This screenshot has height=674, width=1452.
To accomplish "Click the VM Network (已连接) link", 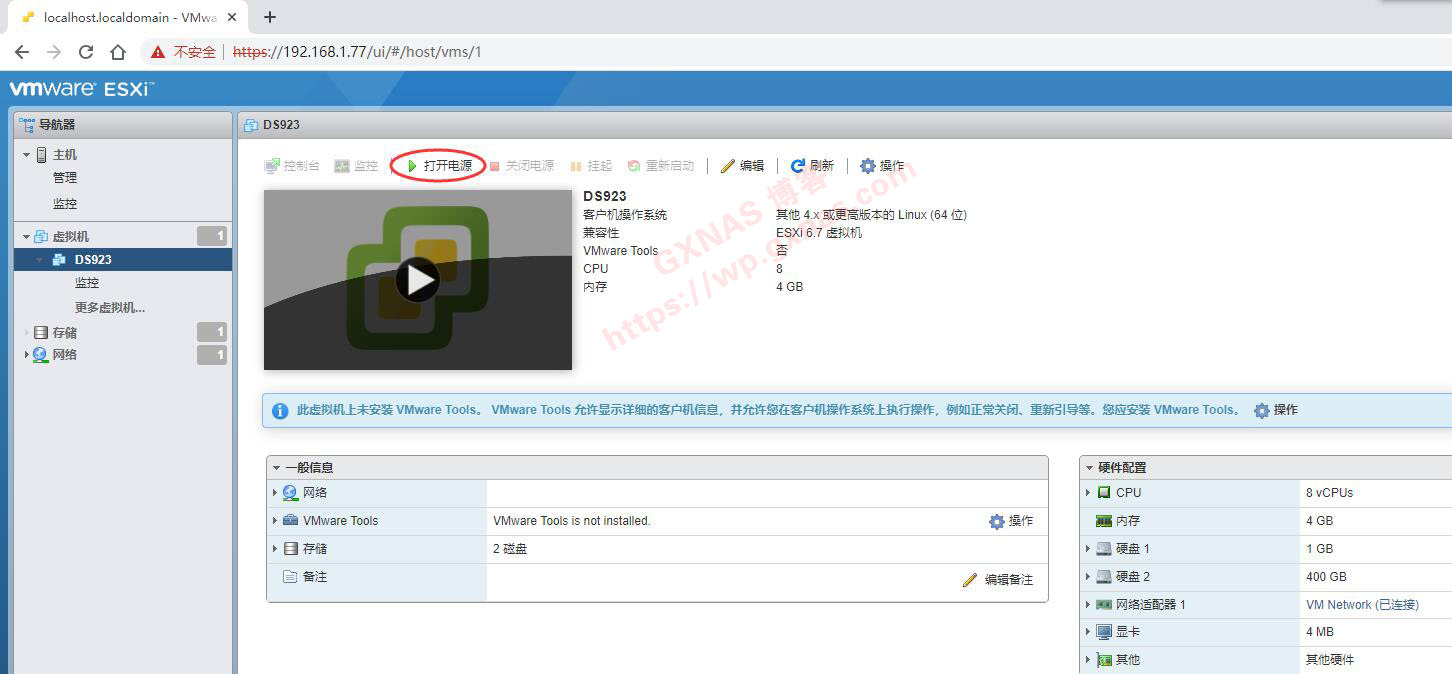I will 1362,605.
